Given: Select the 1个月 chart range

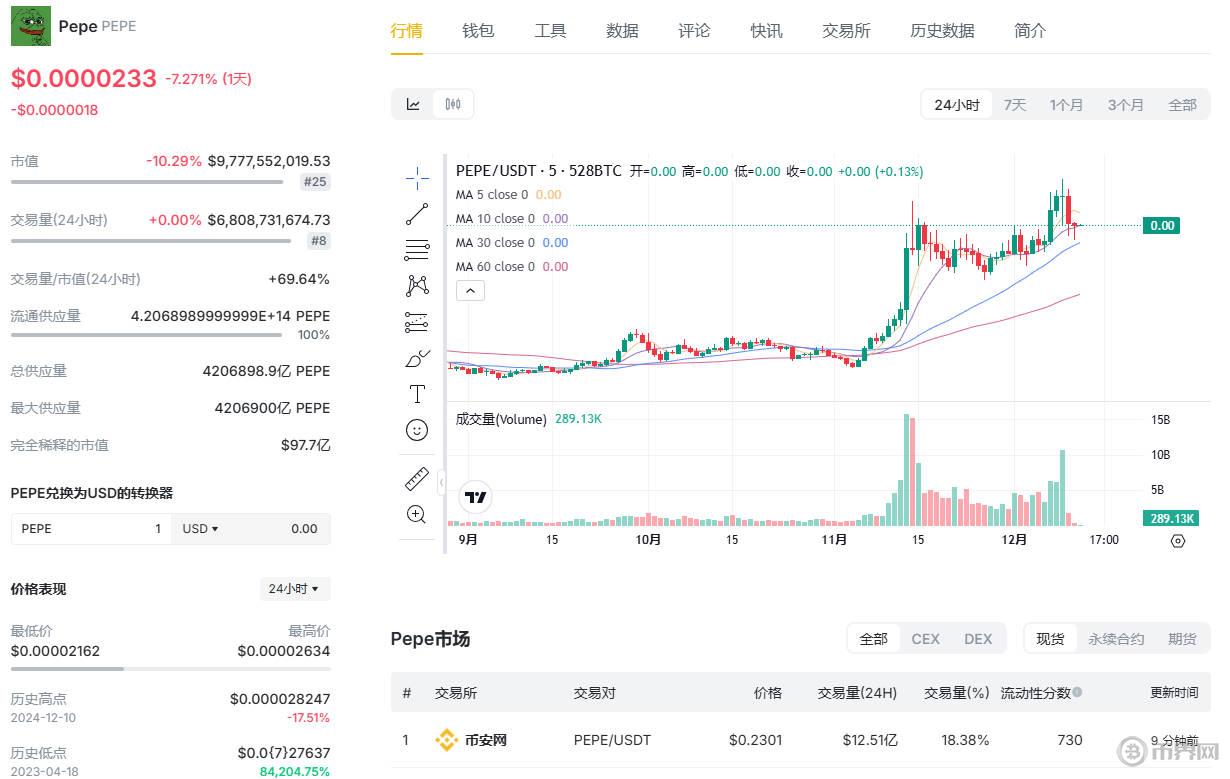Looking at the screenshot, I should click(1066, 105).
